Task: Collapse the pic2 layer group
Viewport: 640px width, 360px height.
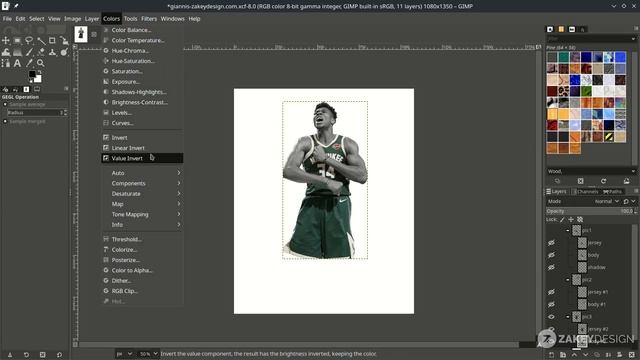Action: (567, 280)
